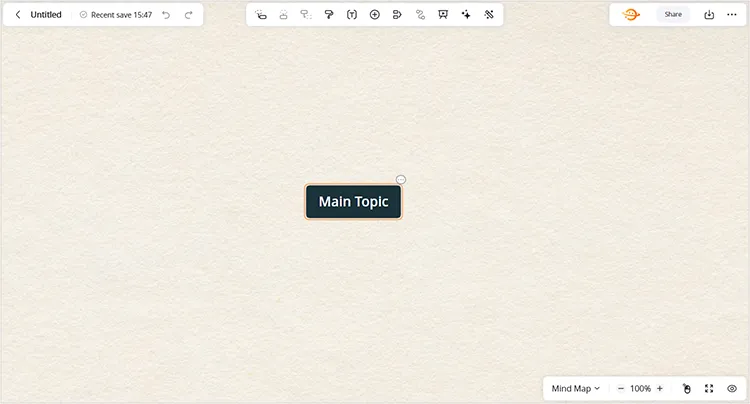
Task: Toggle the hand pan tool
Action: pos(686,389)
